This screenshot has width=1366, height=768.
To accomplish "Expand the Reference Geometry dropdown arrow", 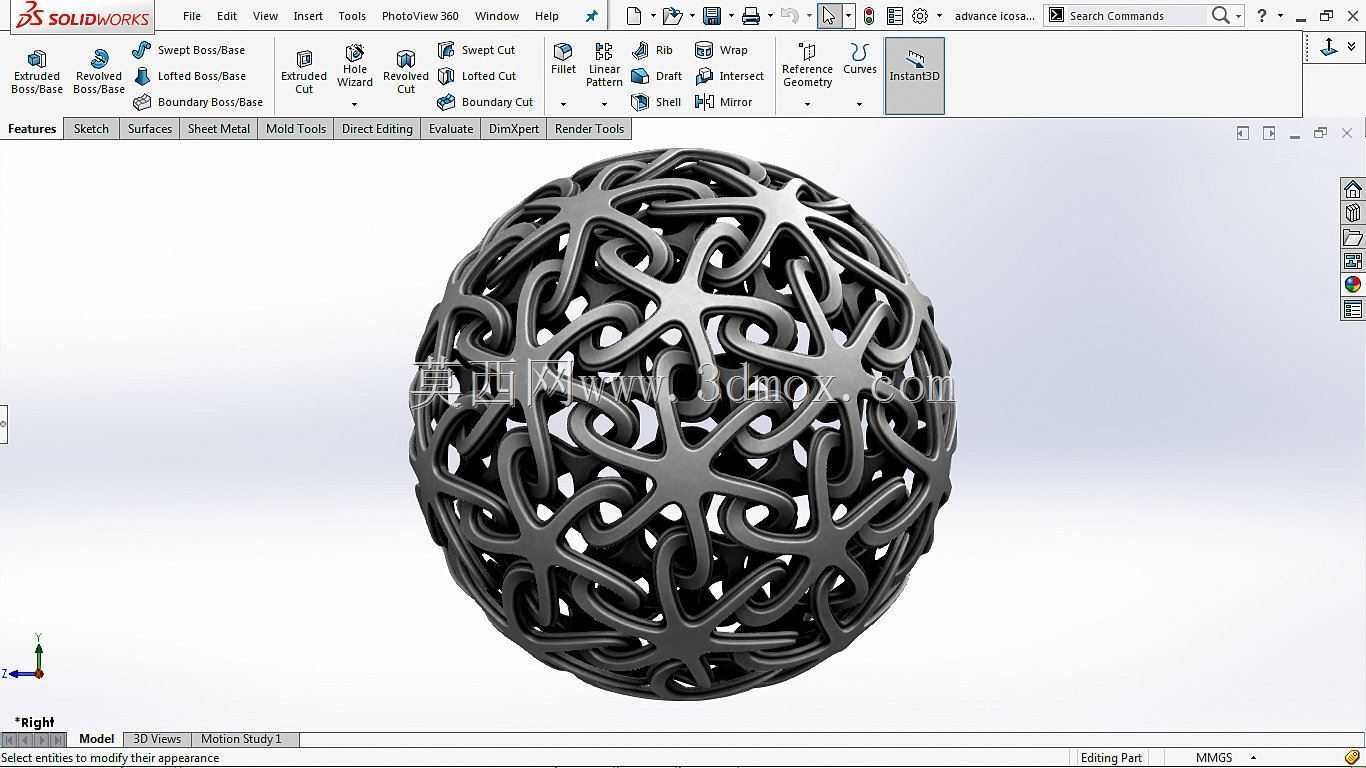I will click(807, 104).
